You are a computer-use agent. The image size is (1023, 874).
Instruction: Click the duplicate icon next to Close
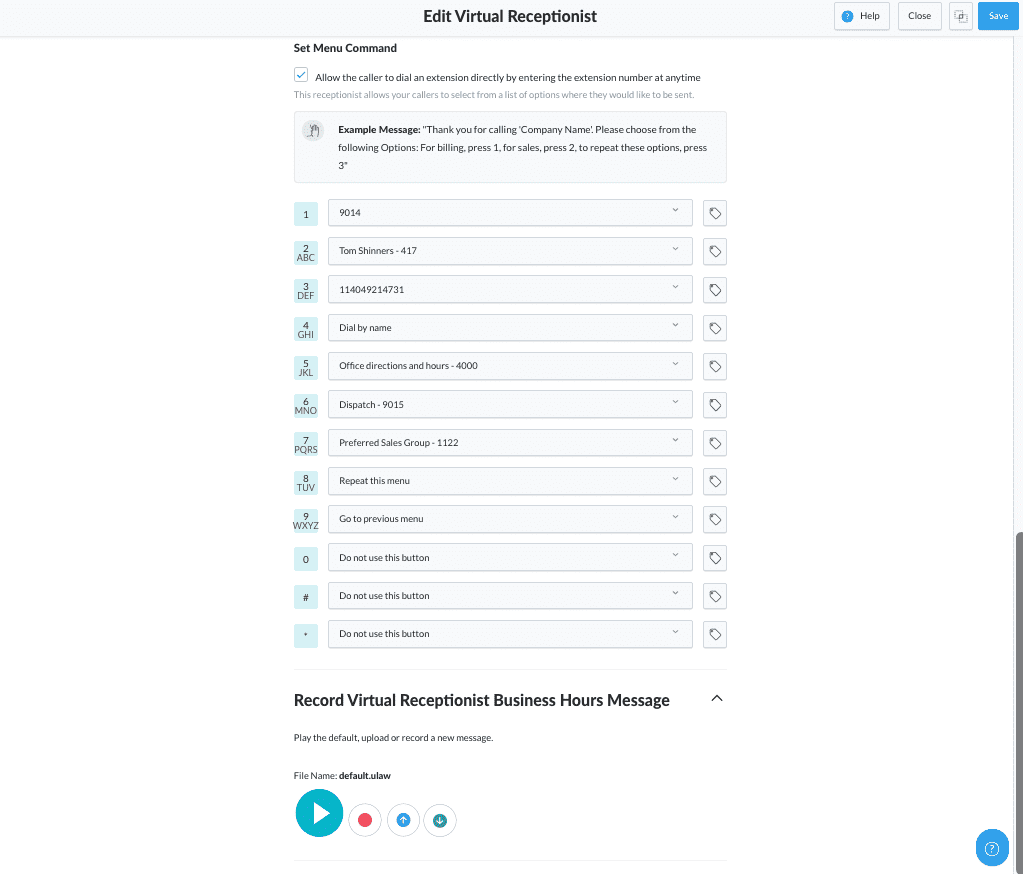[960, 16]
